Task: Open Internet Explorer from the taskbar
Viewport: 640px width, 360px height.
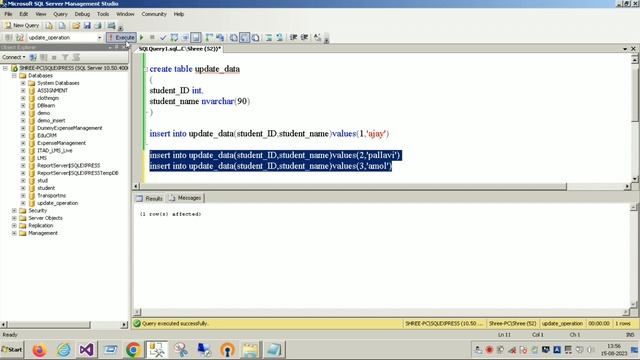Action: coord(64,350)
